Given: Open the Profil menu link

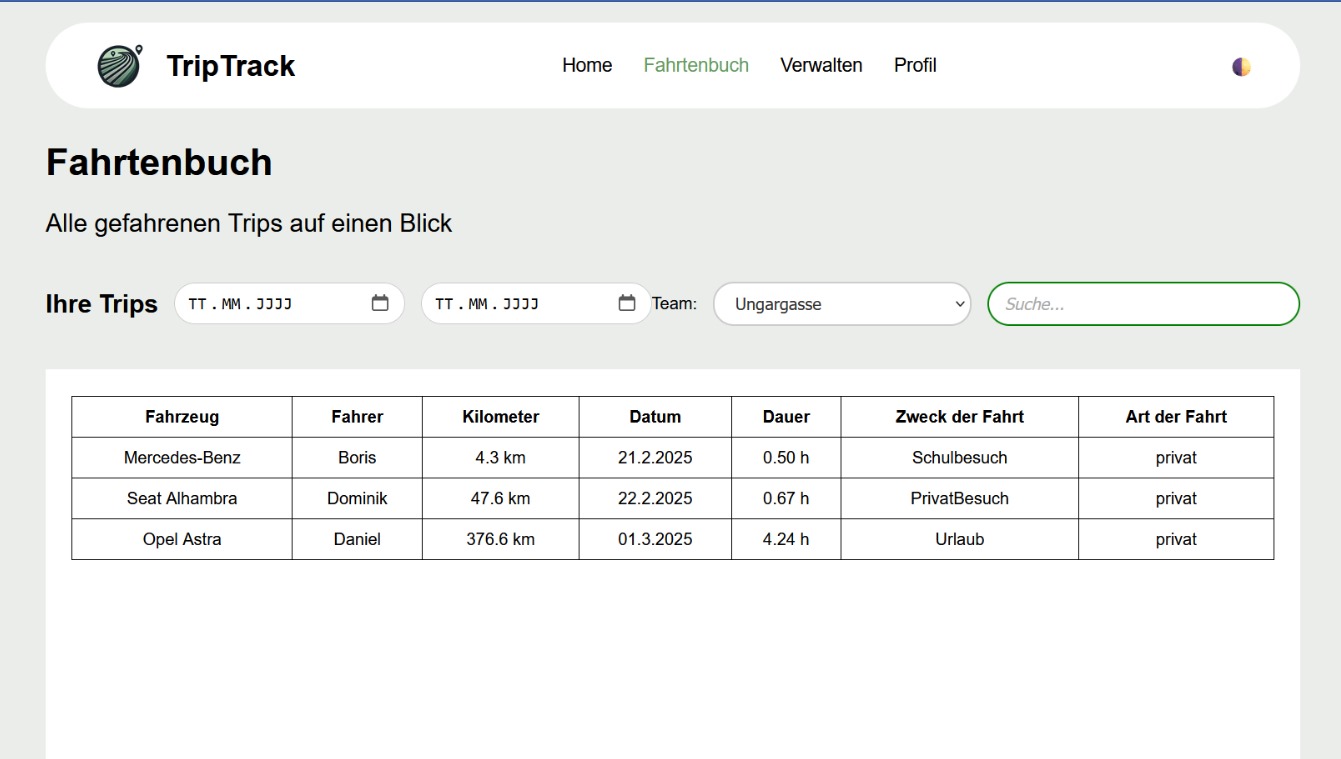Looking at the screenshot, I should [915, 65].
